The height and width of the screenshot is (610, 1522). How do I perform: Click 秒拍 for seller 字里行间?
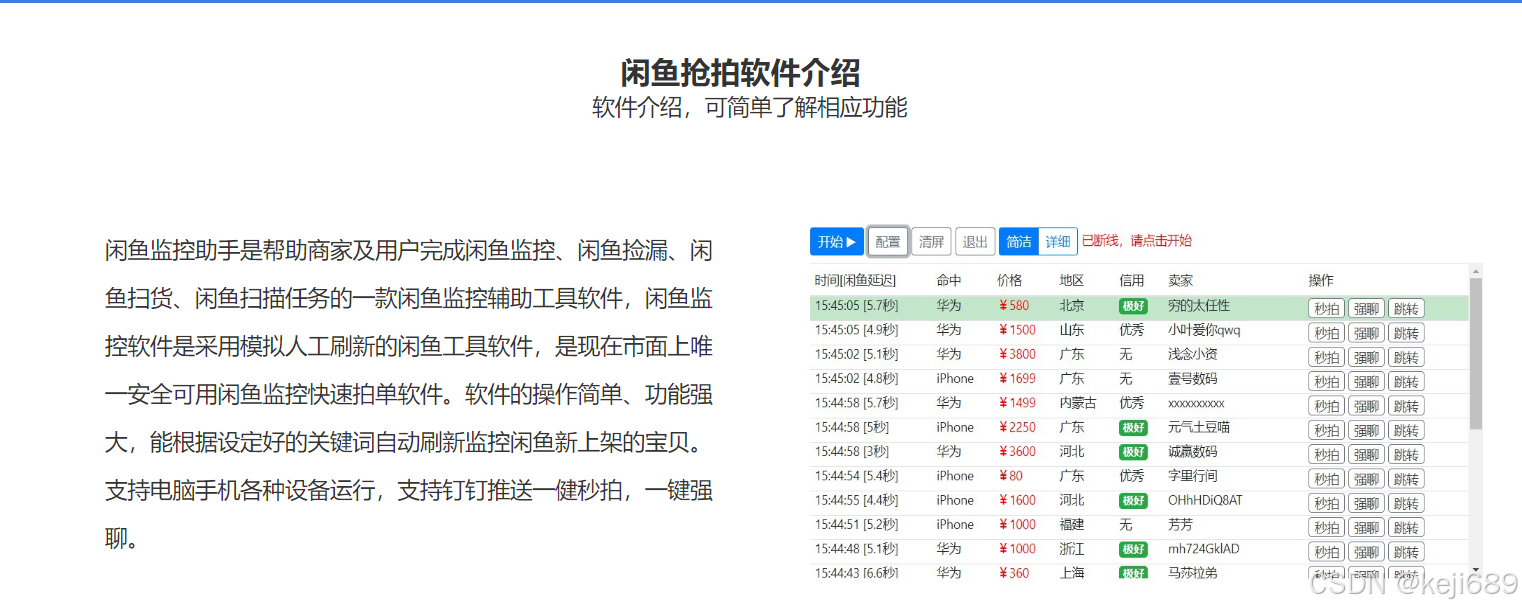coord(1327,479)
